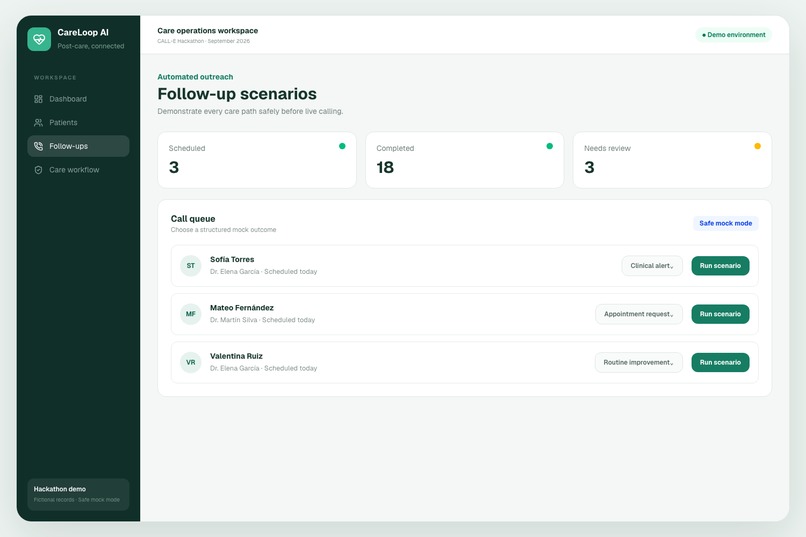Click the Mateo Fernández name
The width and height of the screenshot is (806, 537).
(x=242, y=308)
